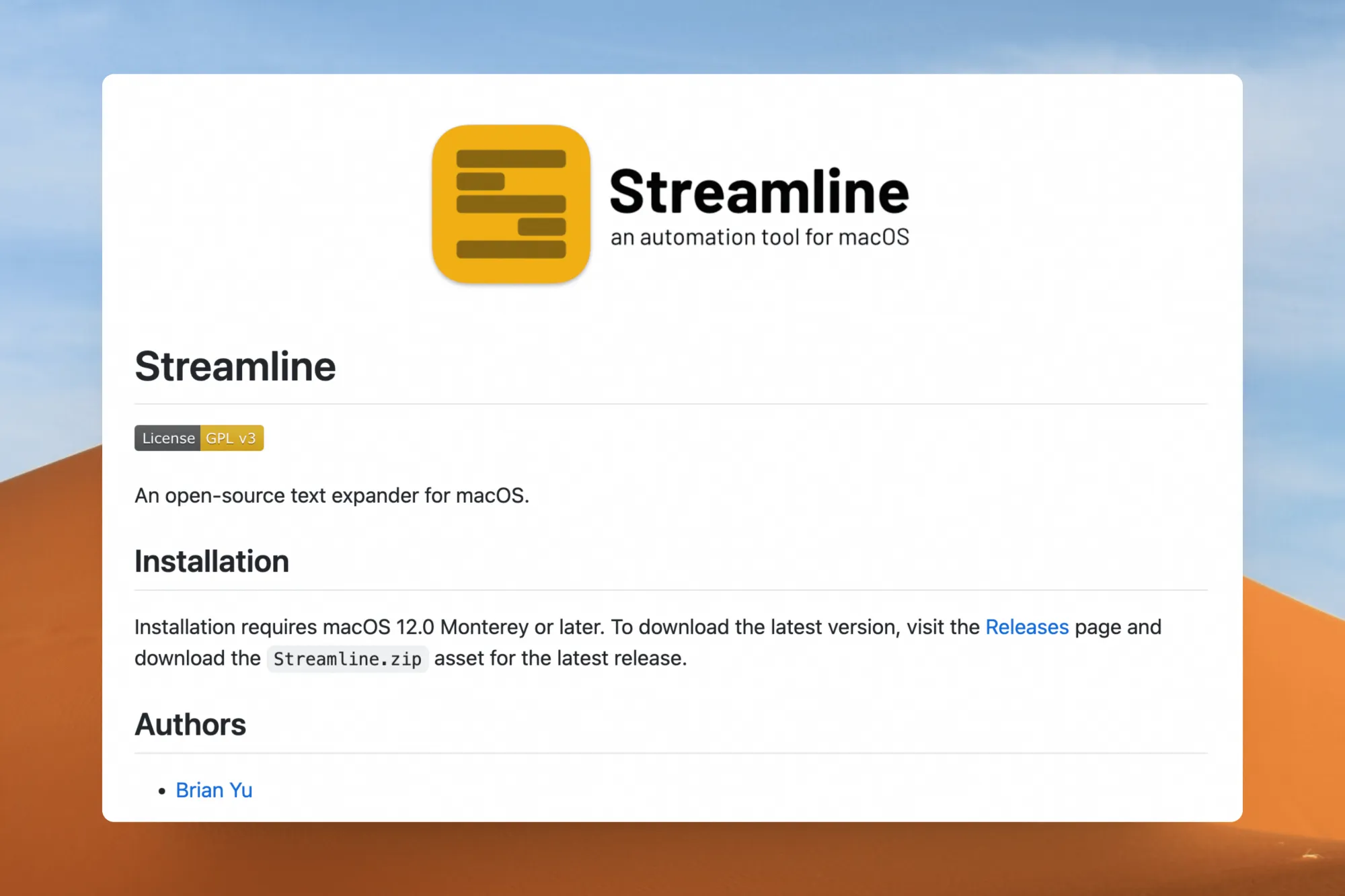Image resolution: width=1345 pixels, height=896 pixels.
Task: Click the bottom dark bar in app icon
Action: click(x=510, y=249)
